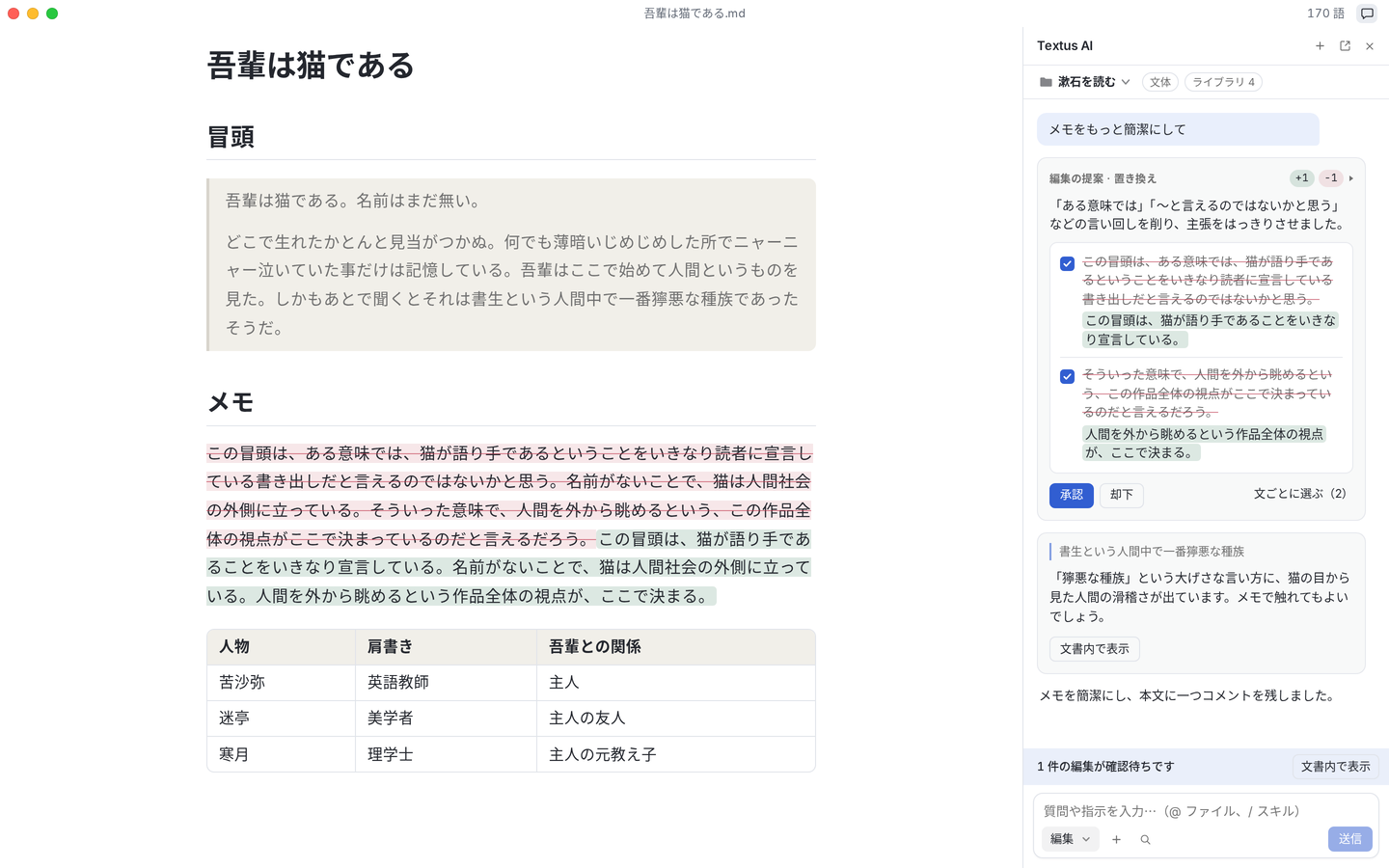This screenshot has height=868, width=1389.
Task: Click the 主人の元教え子 table cell
Action: (675, 754)
